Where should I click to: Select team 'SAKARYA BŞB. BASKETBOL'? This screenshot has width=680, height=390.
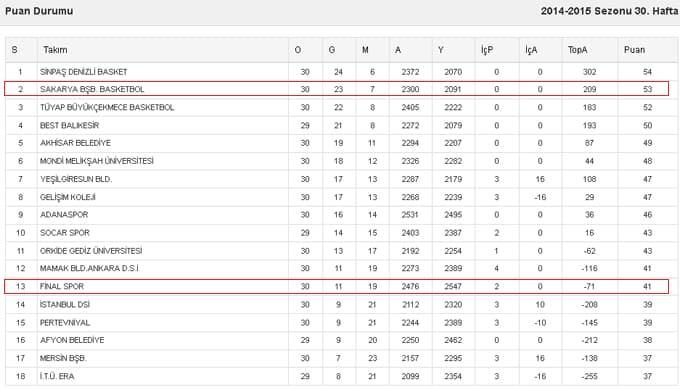pyautogui.click(x=92, y=89)
